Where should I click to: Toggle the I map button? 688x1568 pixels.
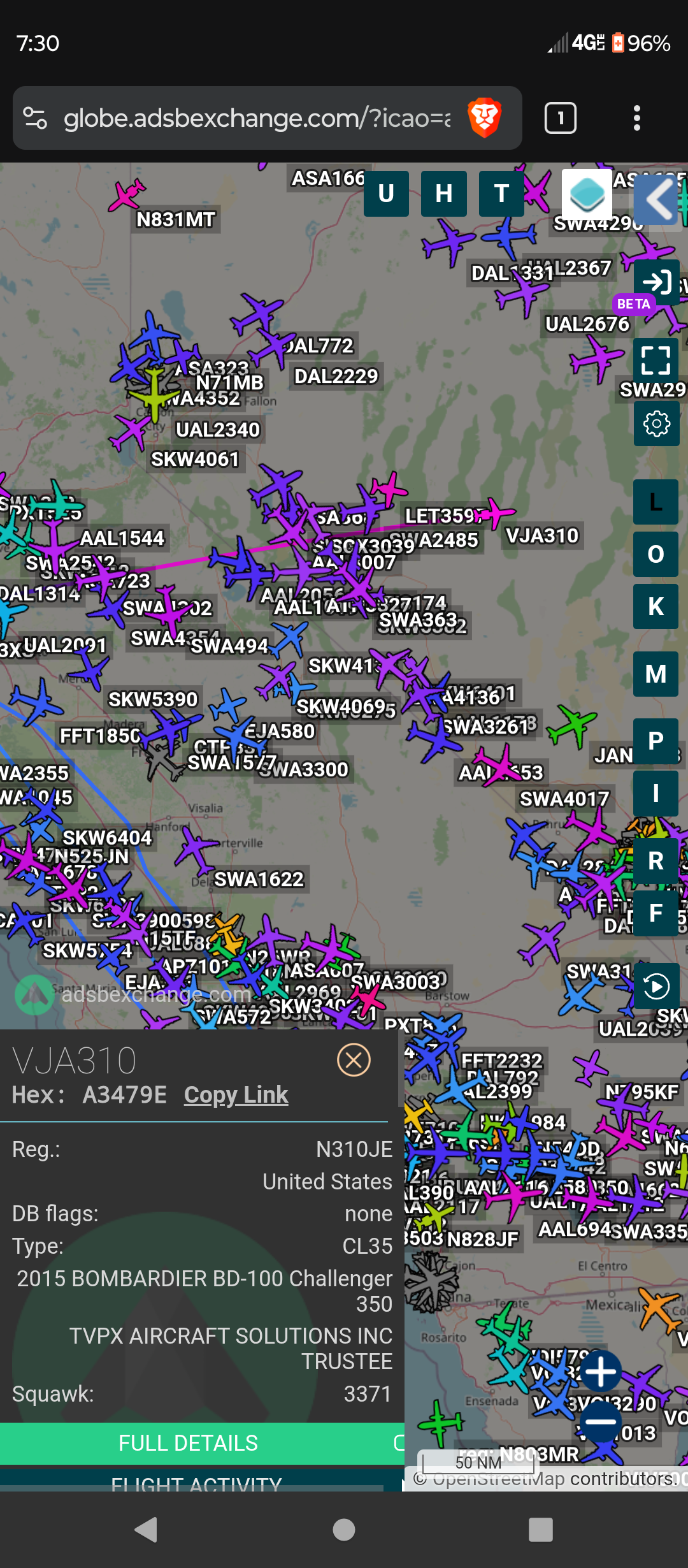tap(656, 794)
